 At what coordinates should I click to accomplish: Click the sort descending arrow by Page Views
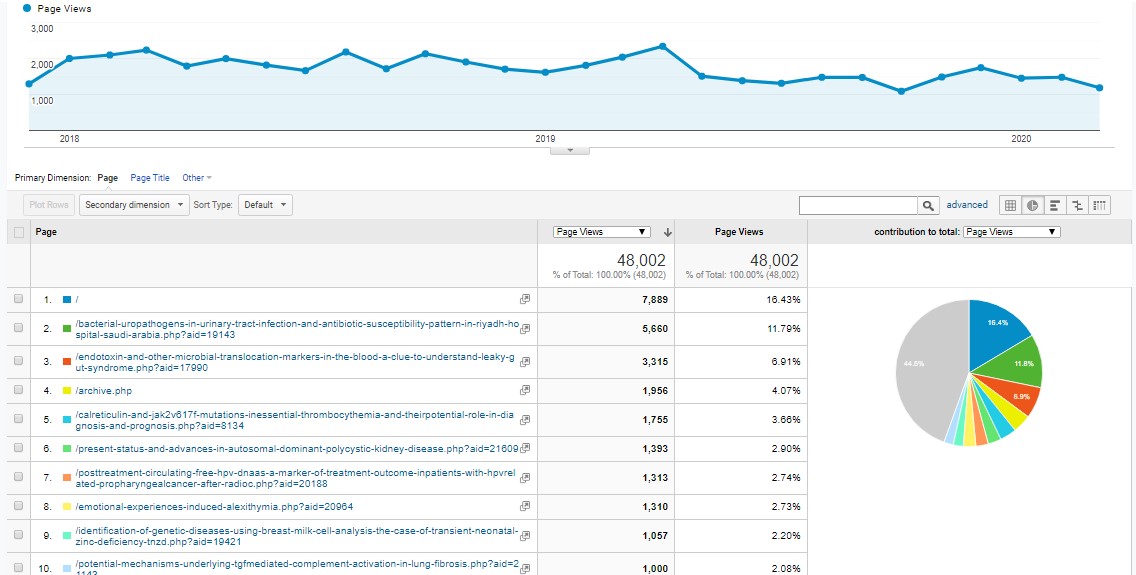click(x=667, y=232)
